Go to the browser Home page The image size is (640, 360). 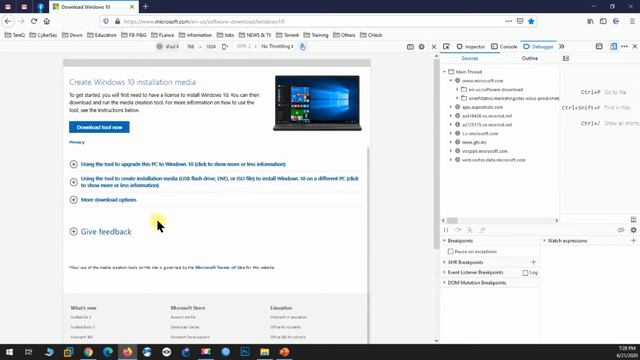click(x=47, y=21)
